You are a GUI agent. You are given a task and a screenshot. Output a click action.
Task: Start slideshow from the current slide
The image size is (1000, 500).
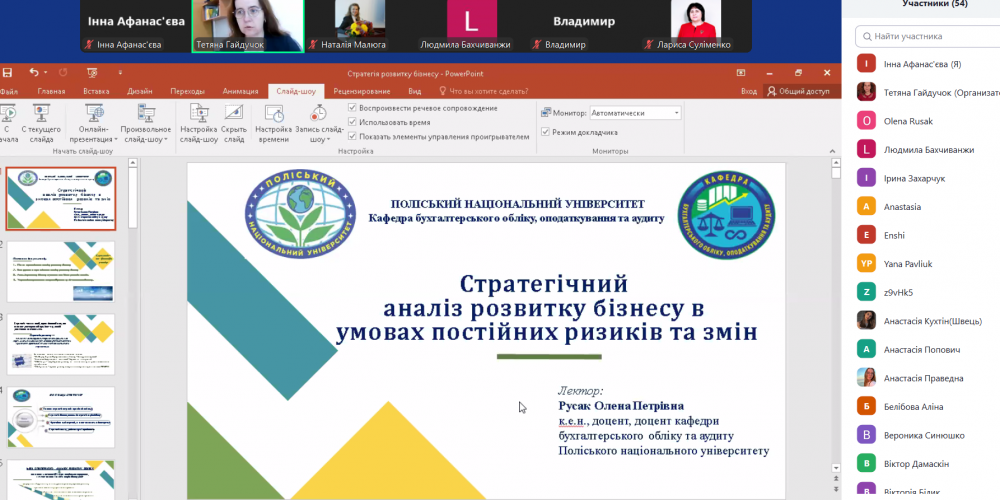coord(41,118)
